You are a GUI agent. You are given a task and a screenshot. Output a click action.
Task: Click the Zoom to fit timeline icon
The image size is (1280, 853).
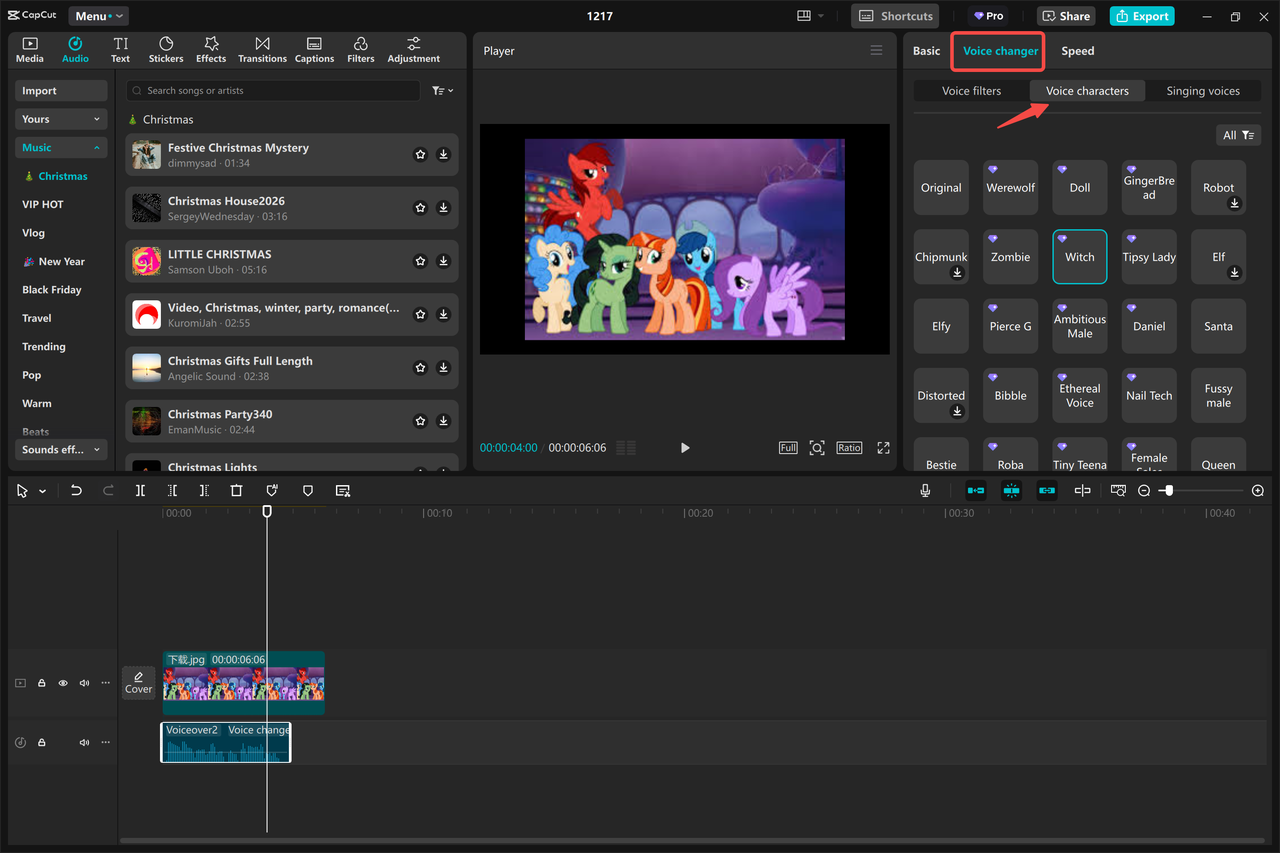1117,490
